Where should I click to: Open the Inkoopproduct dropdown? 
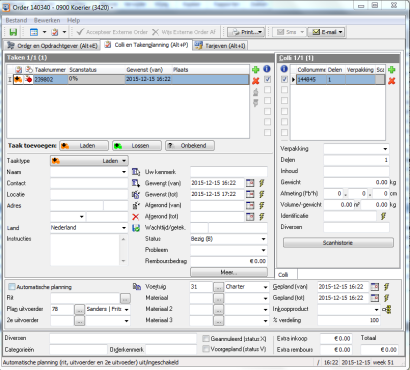(x=377, y=309)
